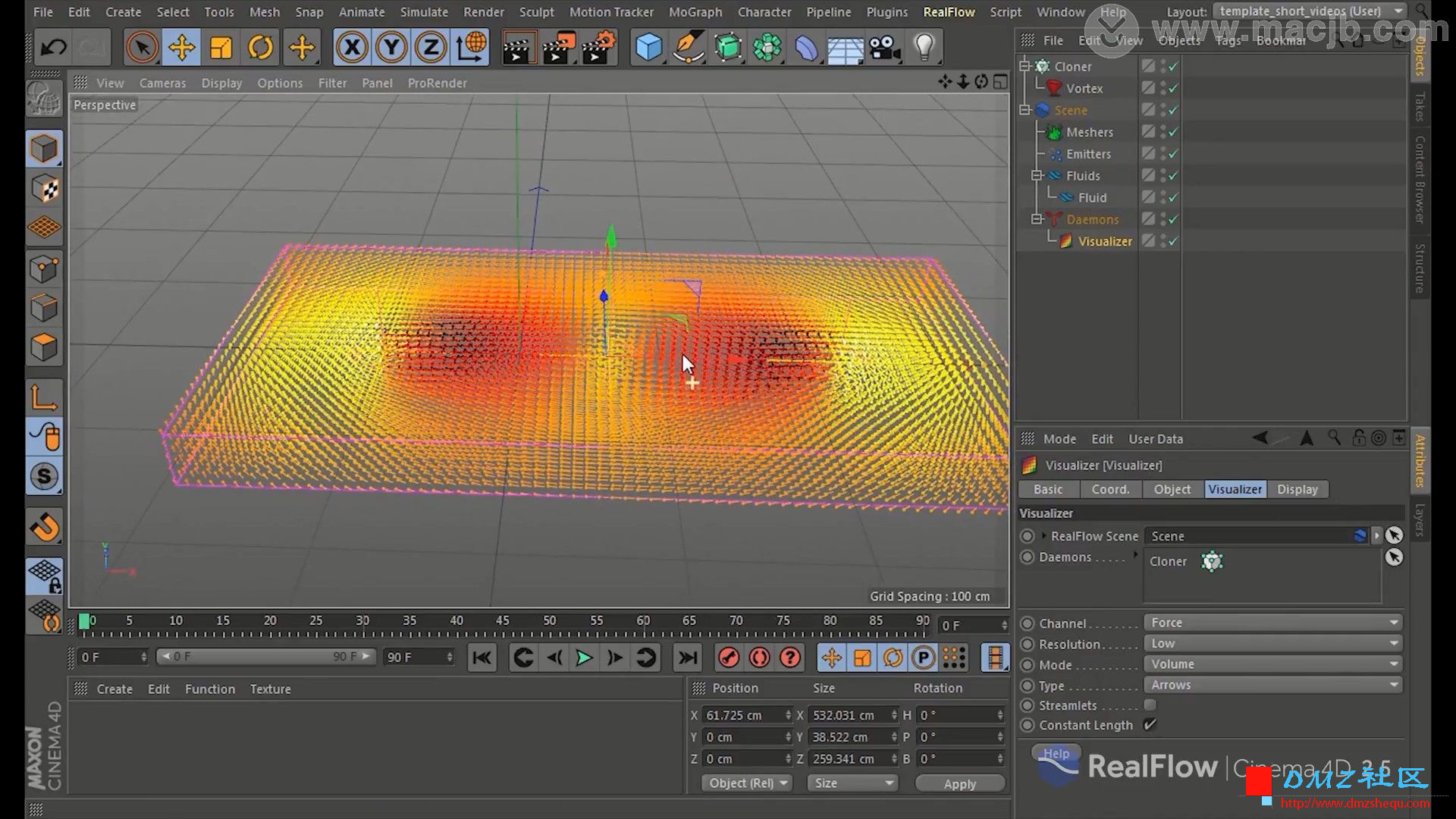This screenshot has width=1456, height=819.
Task: Toggle Z axis lock
Action: (431, 48)
